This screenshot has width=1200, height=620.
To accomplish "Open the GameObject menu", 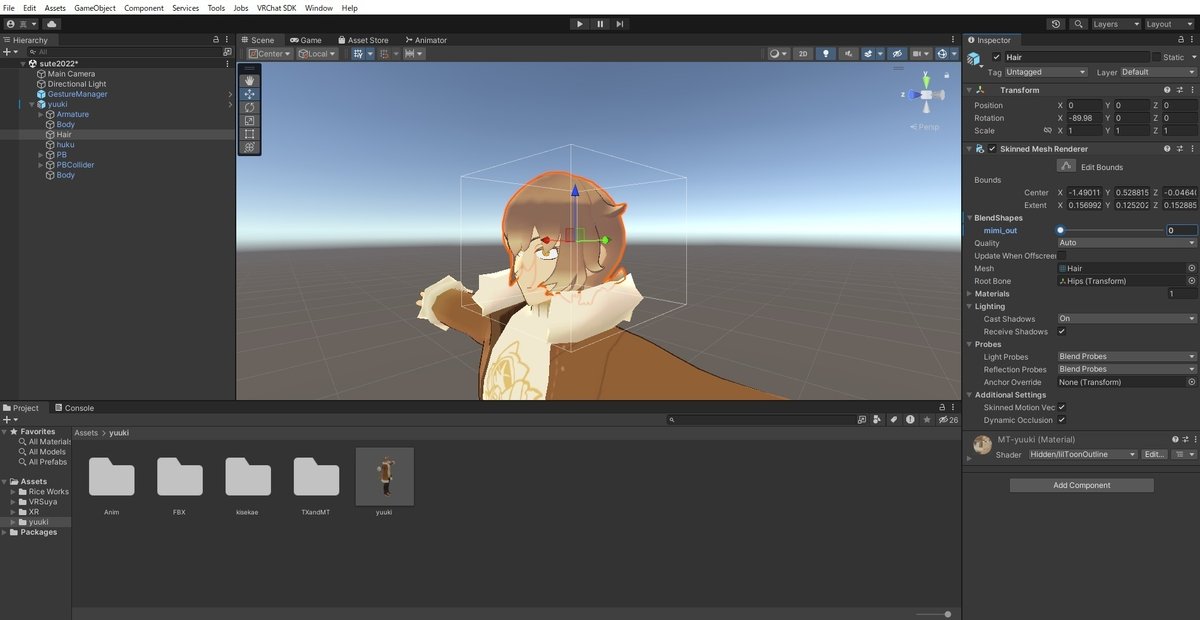I will [95, 8].
